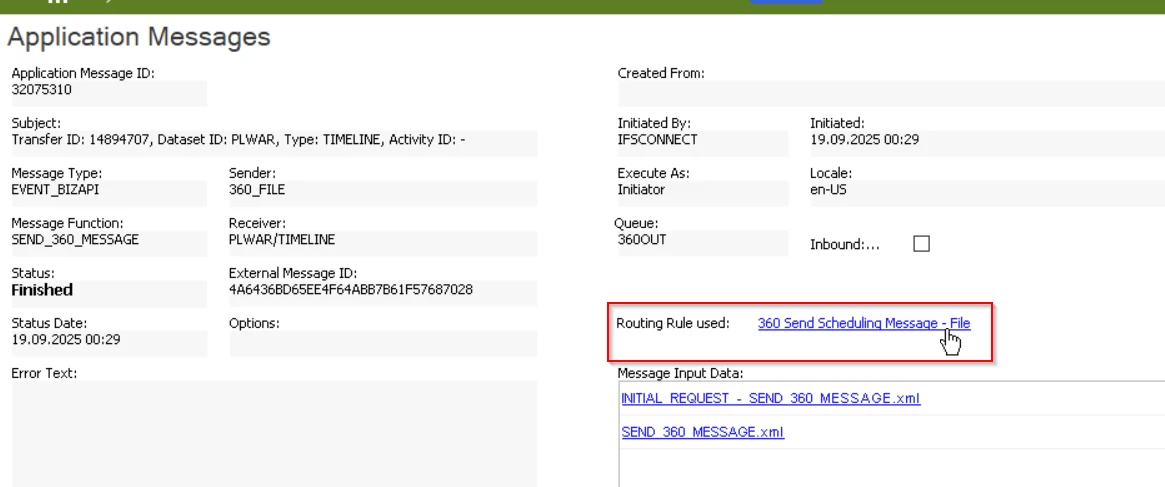Click the Sender field 360_FILE

pos(383,194)
